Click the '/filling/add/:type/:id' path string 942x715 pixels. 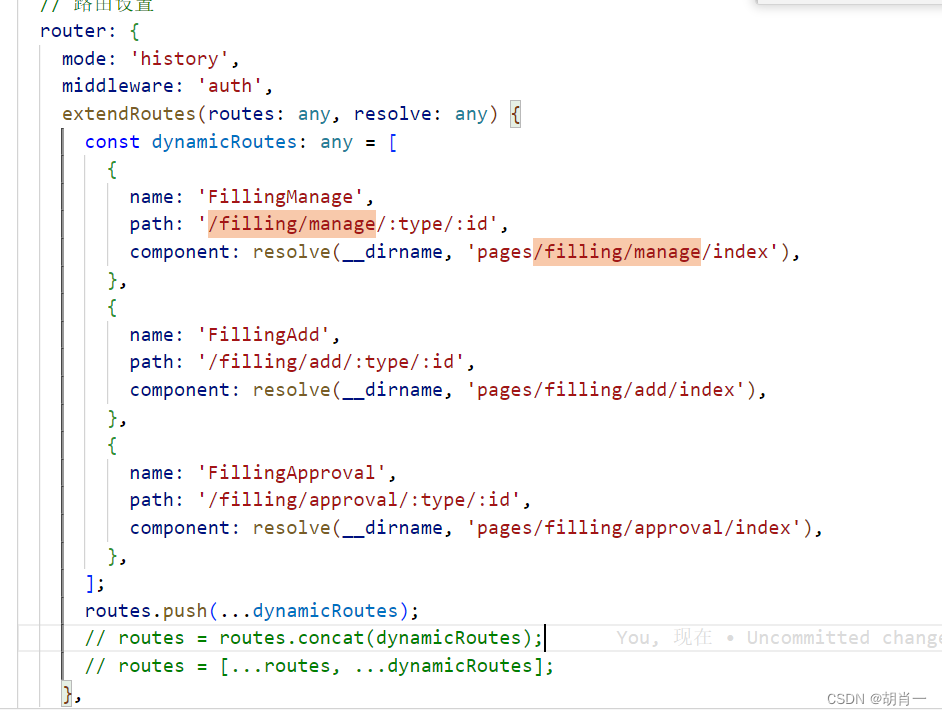click(330, 362)
